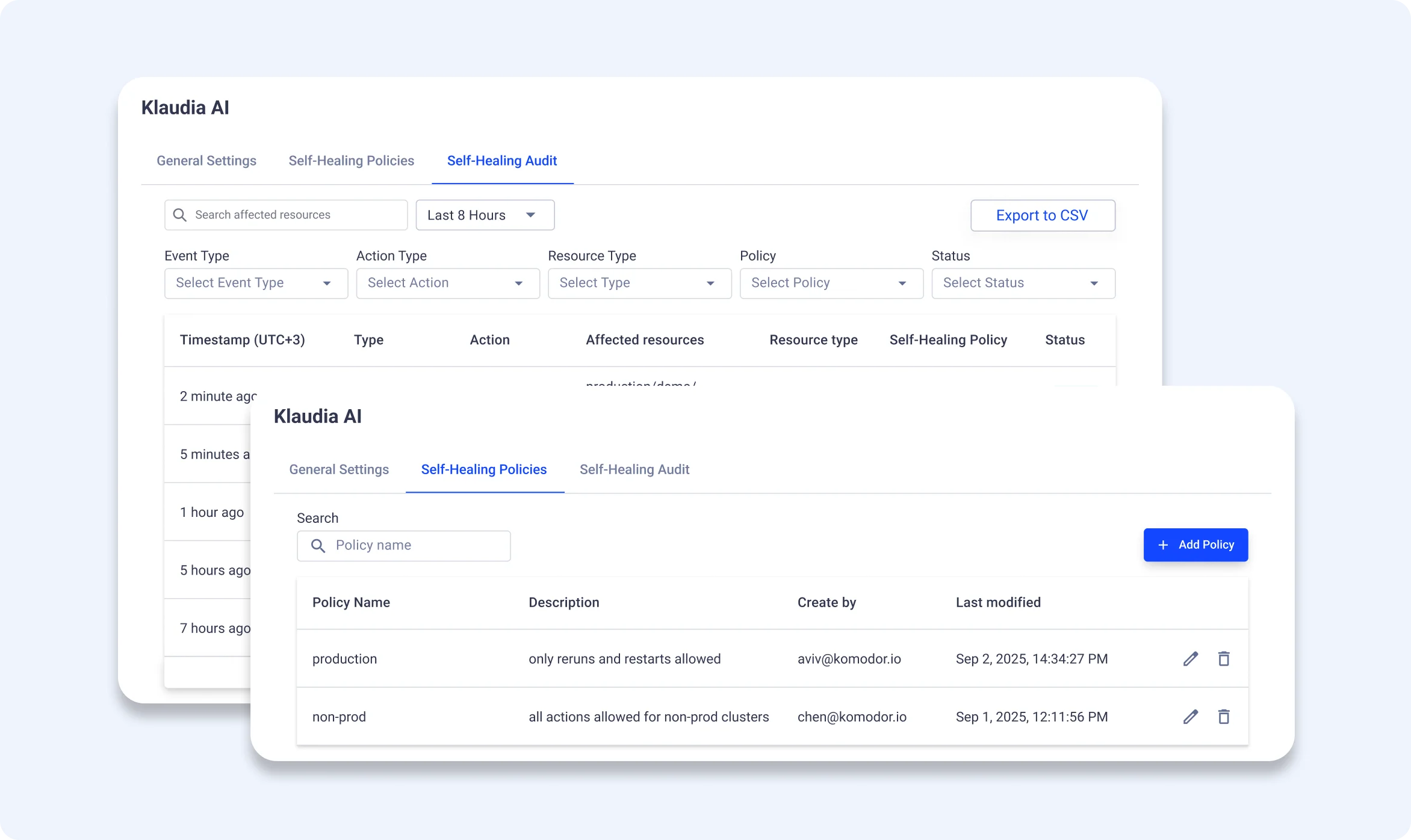Go to Self-Healing Policies tab in back panel
The width and height of the screenshot is (1411, 840).
coord(351,161)
